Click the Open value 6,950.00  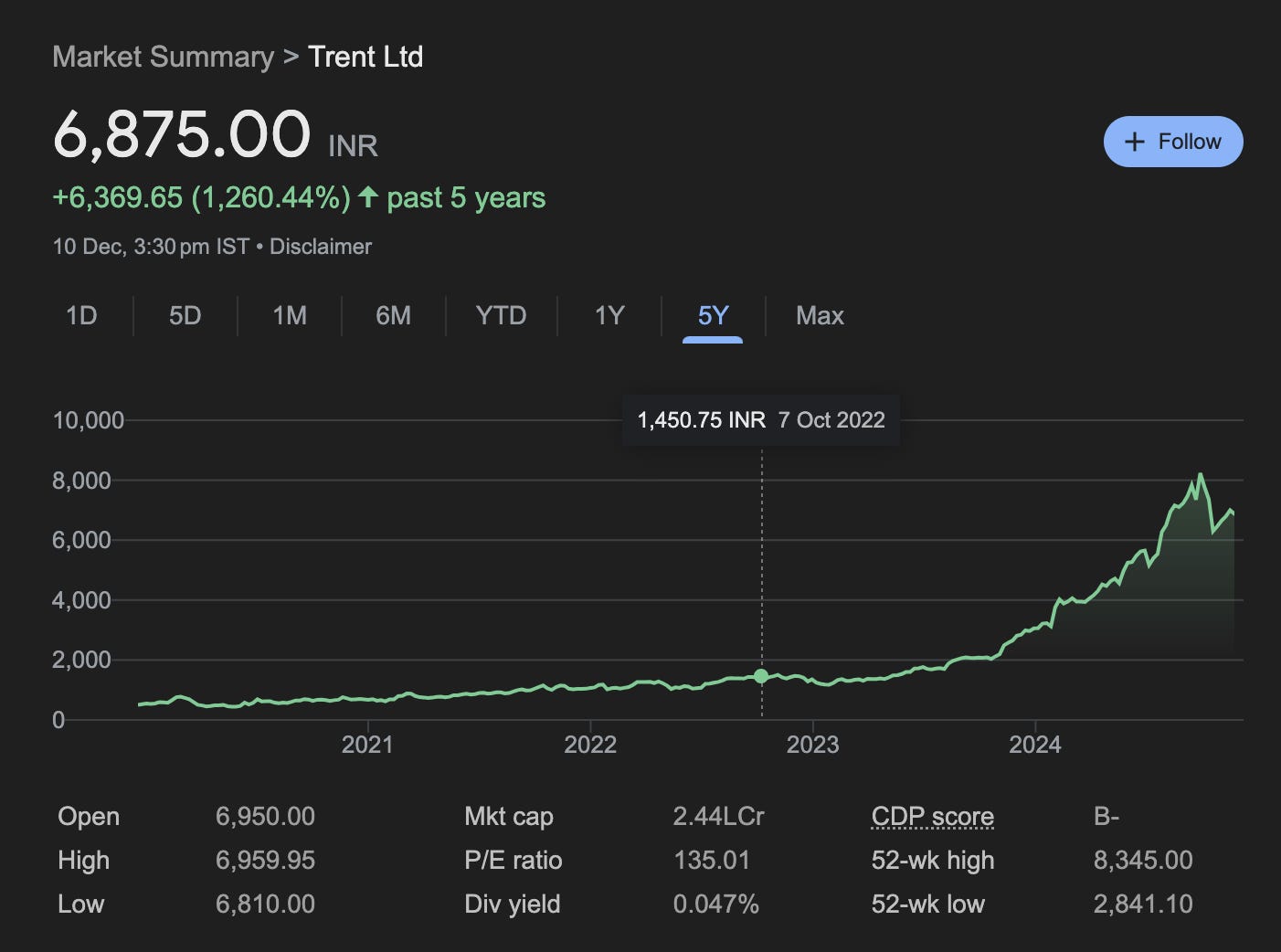coord(265,817)
